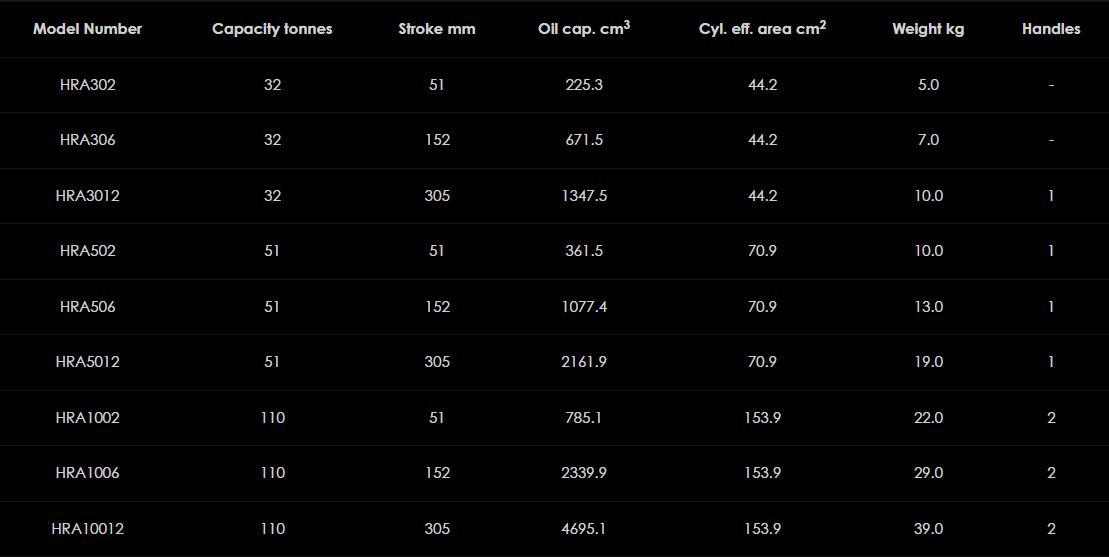Screen dimensions: 1109x557
Task: Select model HRA302 cell
Action: tap(88, 85)
